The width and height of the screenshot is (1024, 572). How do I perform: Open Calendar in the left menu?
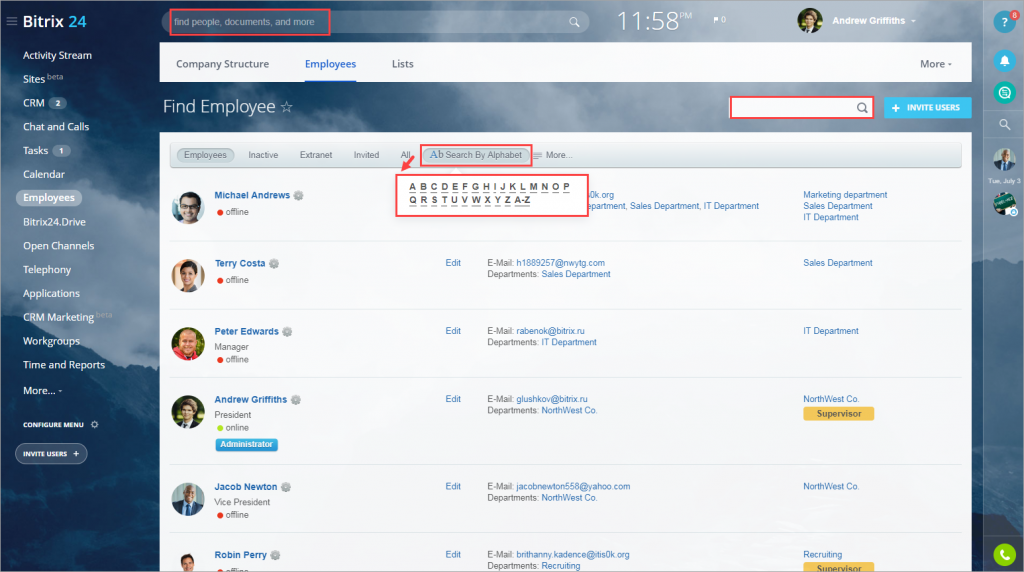click(44, 174)
